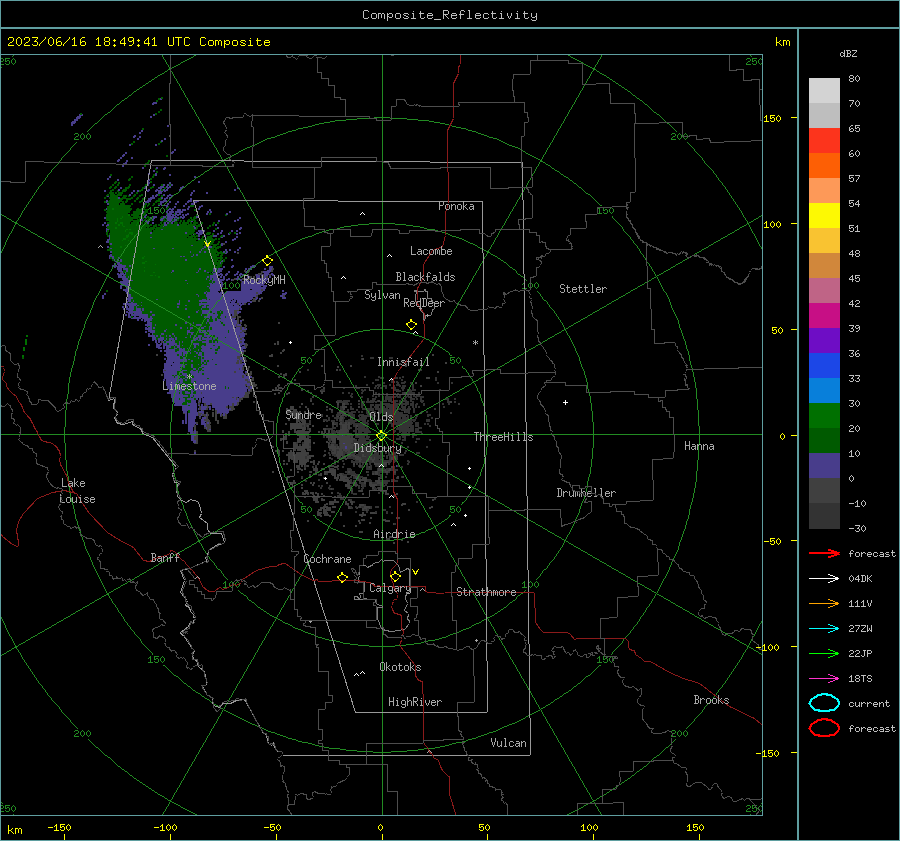The width and height of the screenshot is (900, 841).
Task: Click the yellow diamond marker below Cochrane
Action: 343,578
